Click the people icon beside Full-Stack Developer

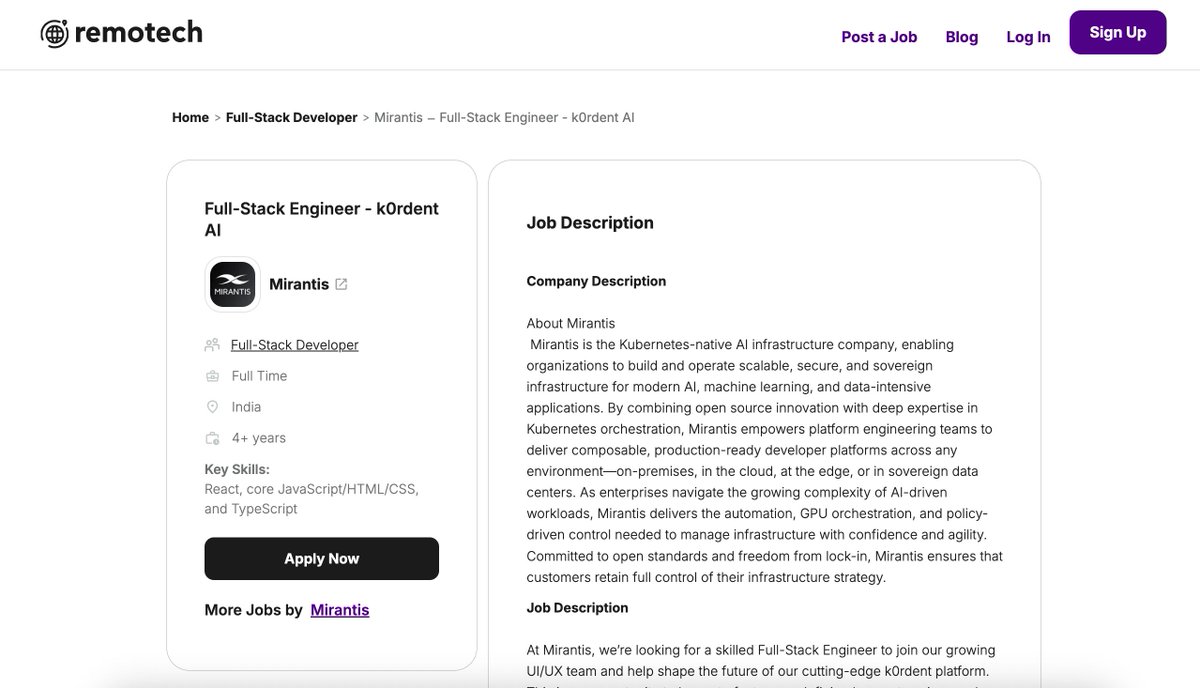click(x=212, y=345)
